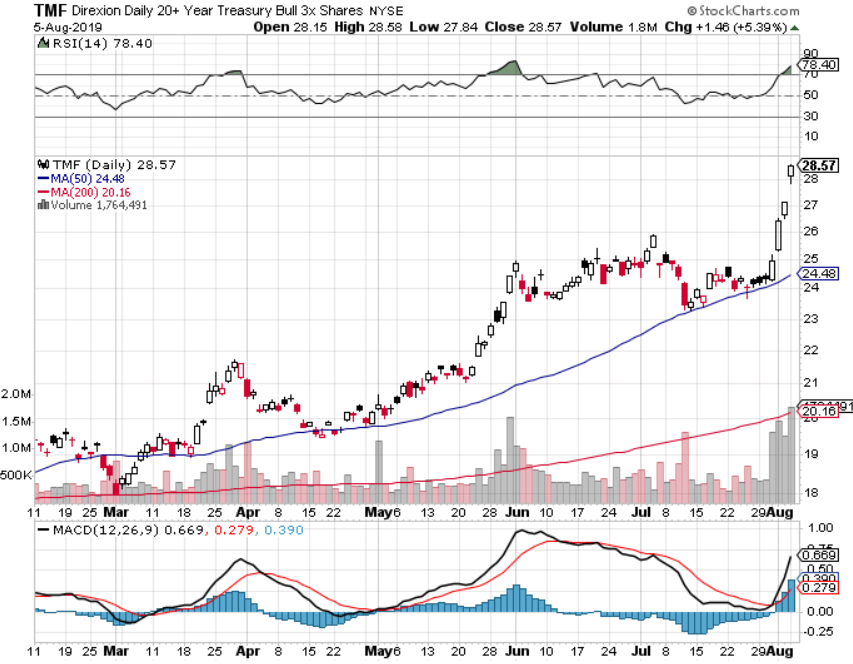
Task: Click the date 5-Aug-2019
Action: click(x=67, y=27)
